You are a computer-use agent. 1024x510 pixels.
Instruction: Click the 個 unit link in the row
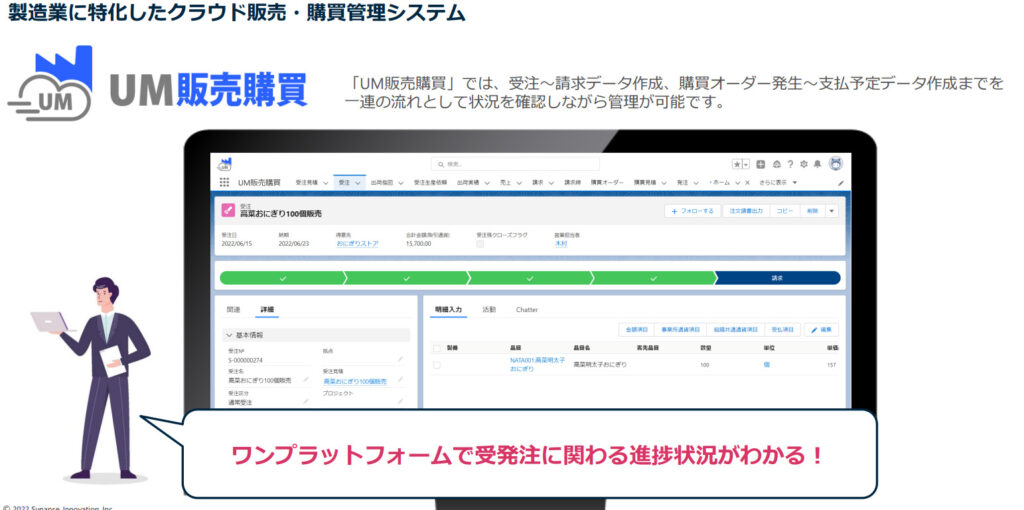click(x=766, y=364)
